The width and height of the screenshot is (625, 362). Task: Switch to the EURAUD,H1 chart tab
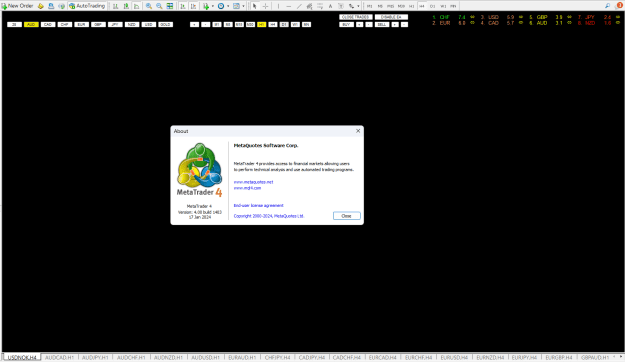point(242,358)
